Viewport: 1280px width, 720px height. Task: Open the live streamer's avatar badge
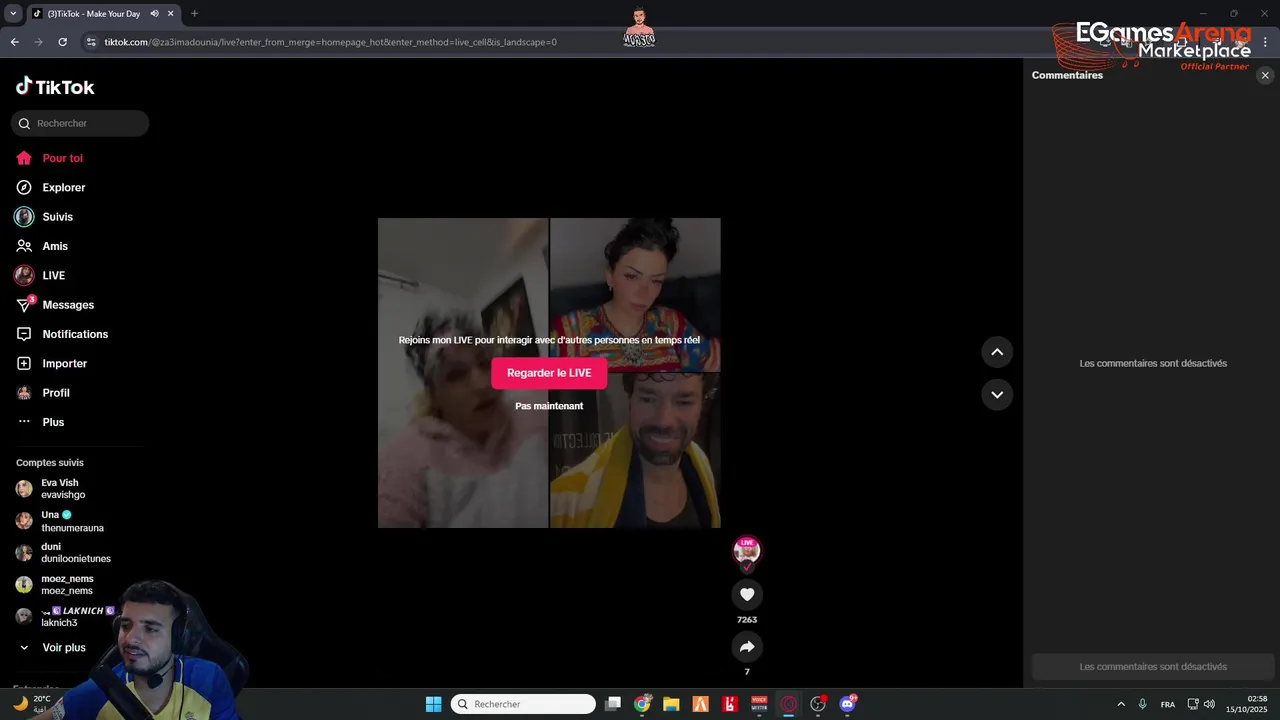click(747, 551)
